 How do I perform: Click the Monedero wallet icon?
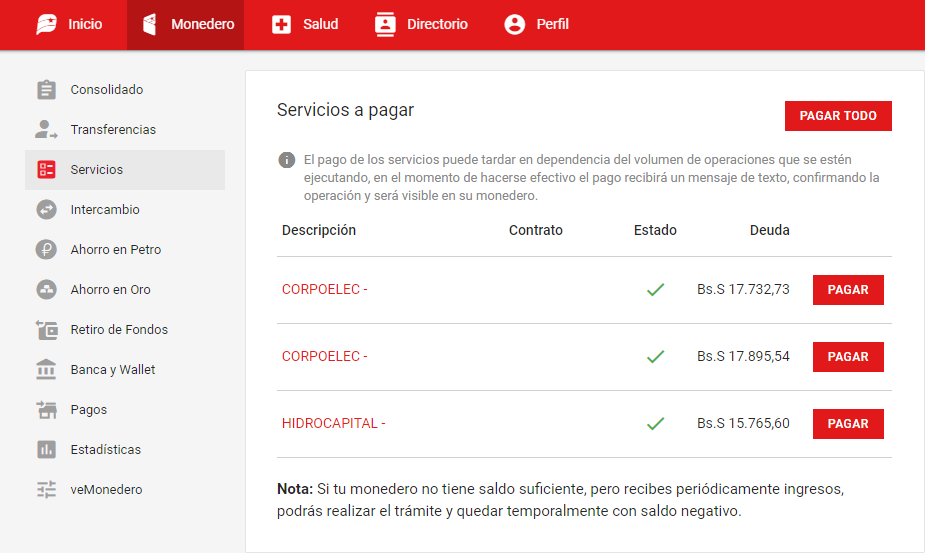150,24
